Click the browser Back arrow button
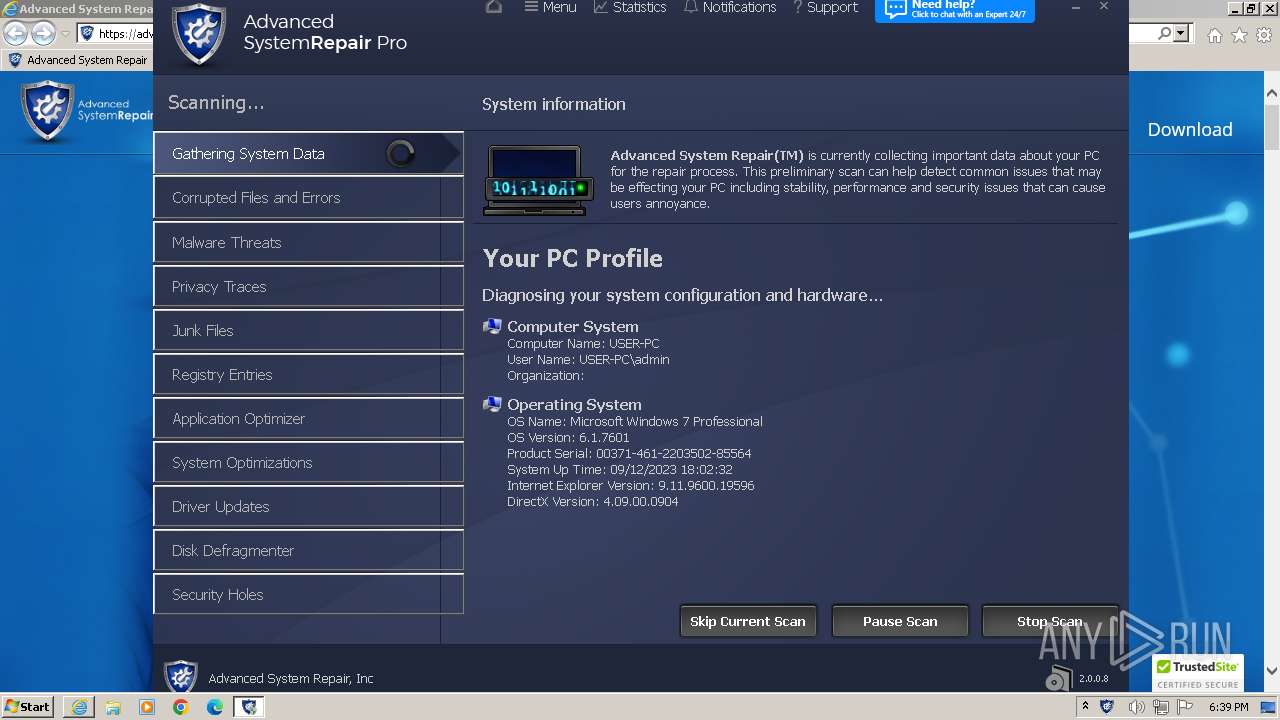 tap(15, 34)
